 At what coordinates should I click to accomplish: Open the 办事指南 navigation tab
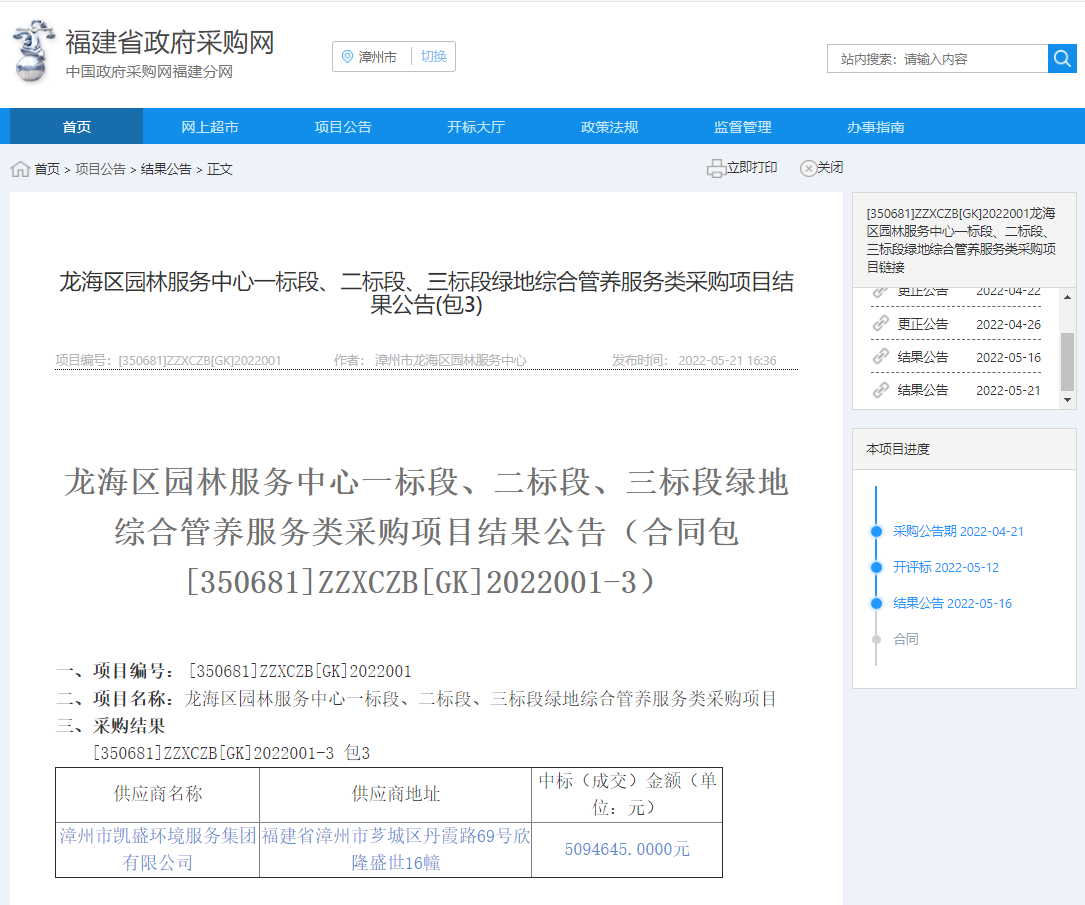[x=876, y=127]
